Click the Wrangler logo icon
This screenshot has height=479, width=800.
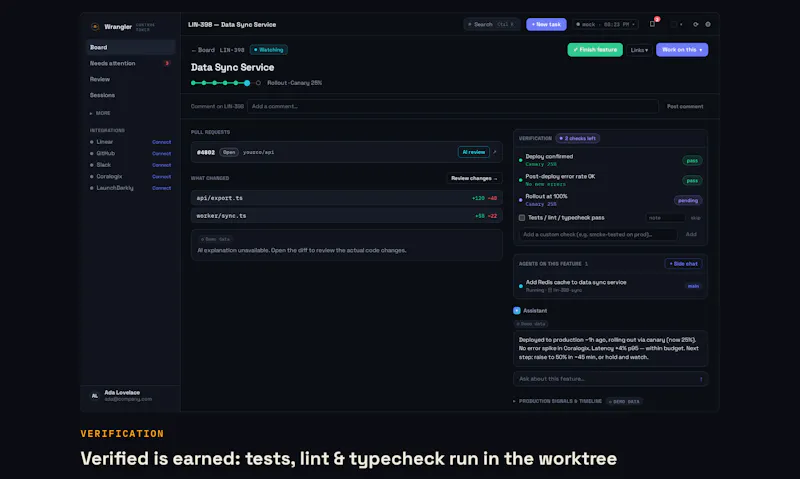coord(95,27)
